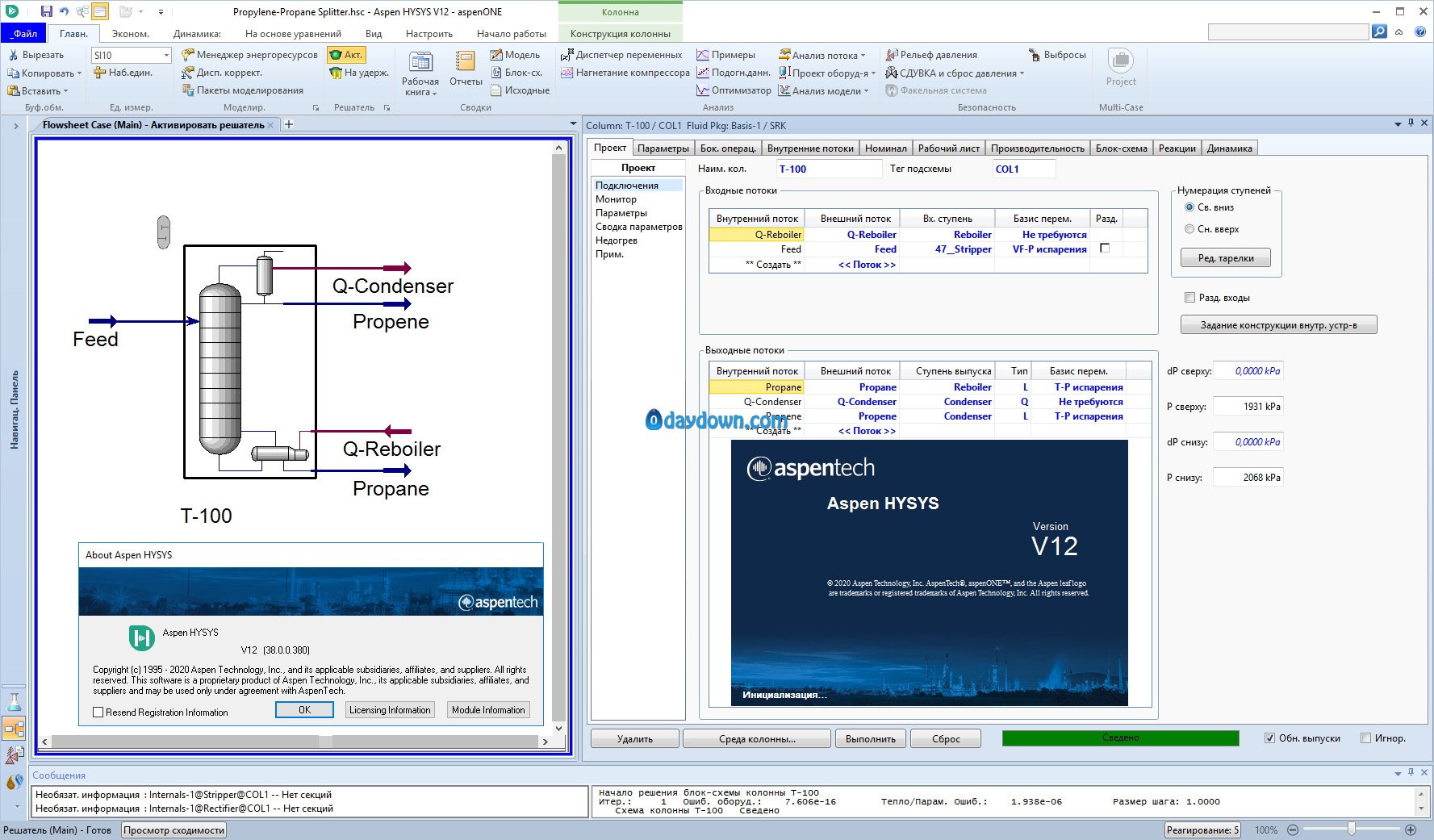Select the Сн. вверх radio button
The image size is (1434, 840).
pyautogui.click(x=1189, y=229)
